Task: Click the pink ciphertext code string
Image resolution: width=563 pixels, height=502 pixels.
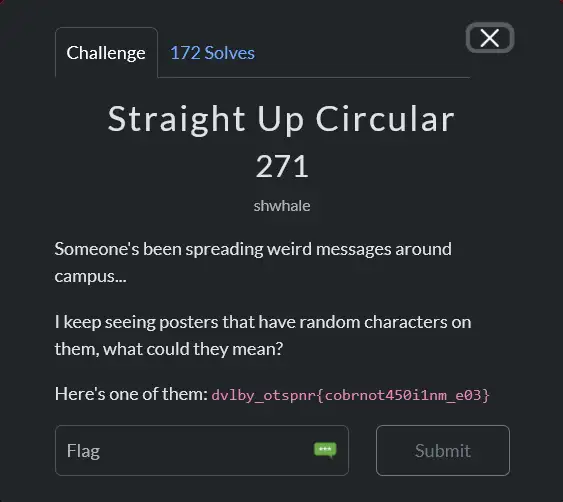Action: pyautogui.click(x=350, y=395)
